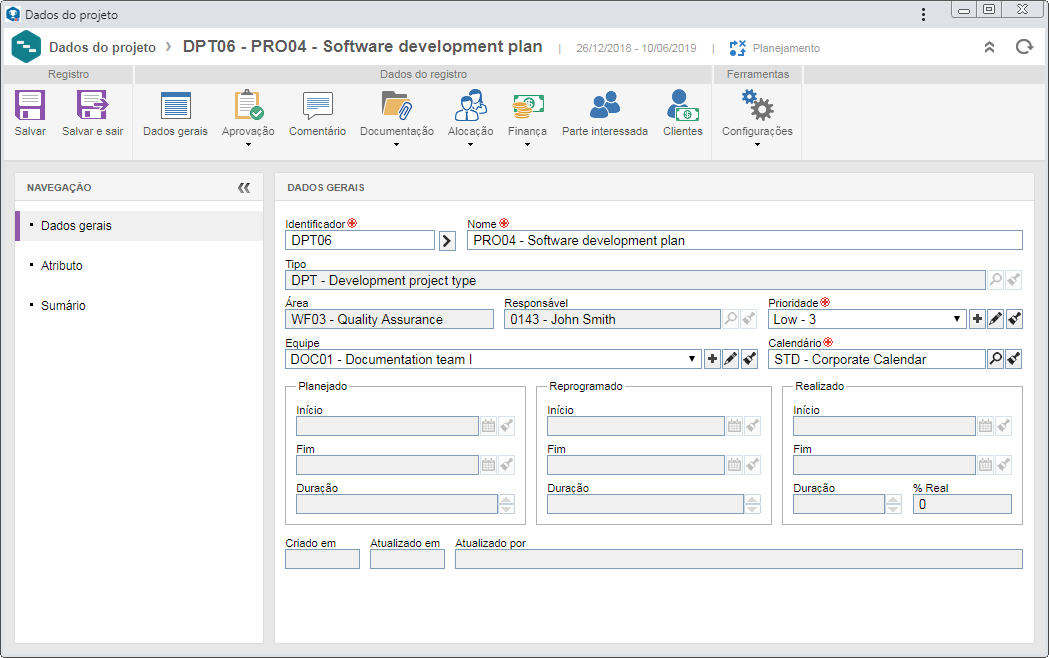1049x658 pixels.
Task: Click the search magnifier beside Calendário
Action: [x=995, y=359]
